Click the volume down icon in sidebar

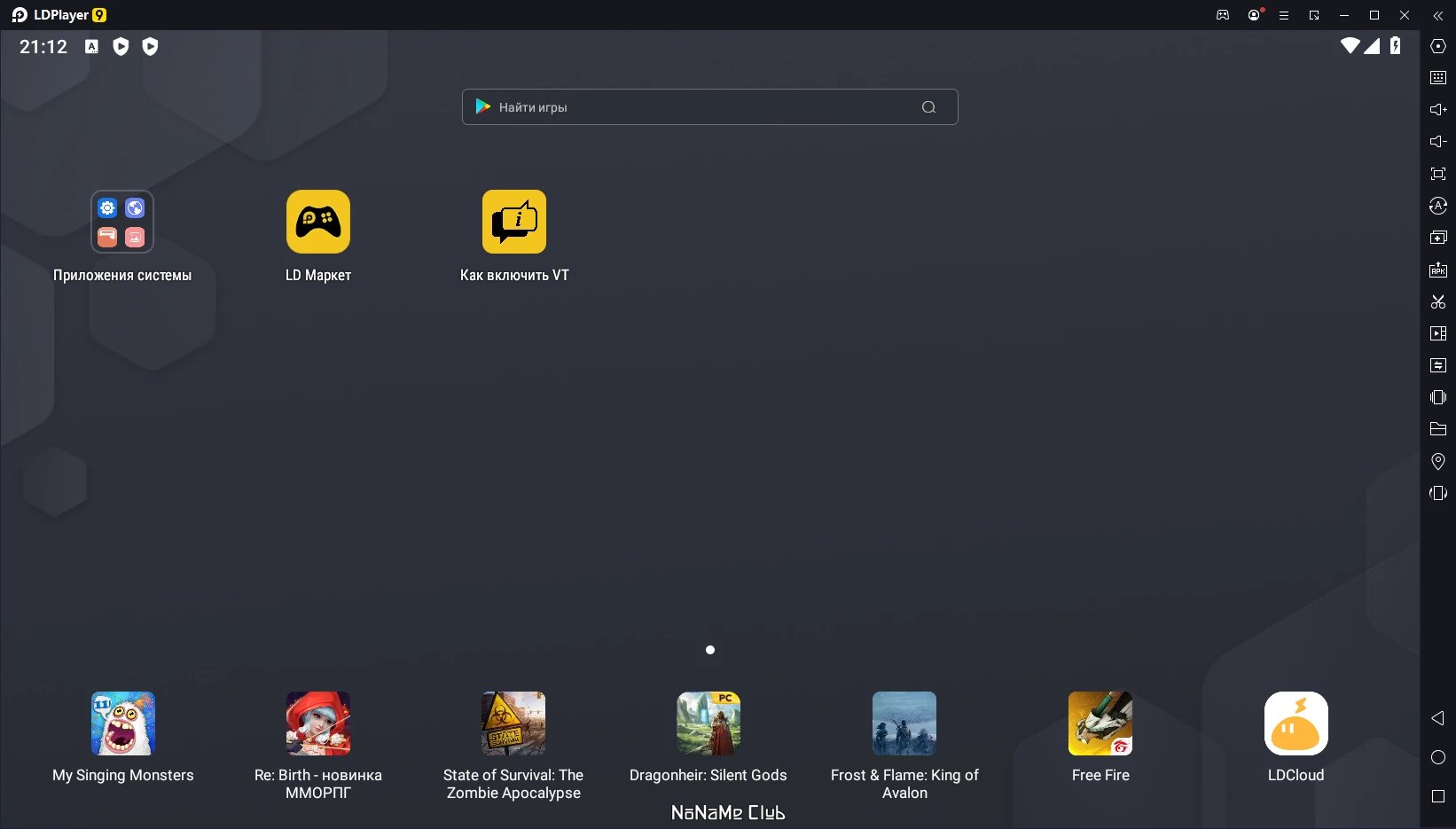pyautogui.click(x=1438, y=142)
